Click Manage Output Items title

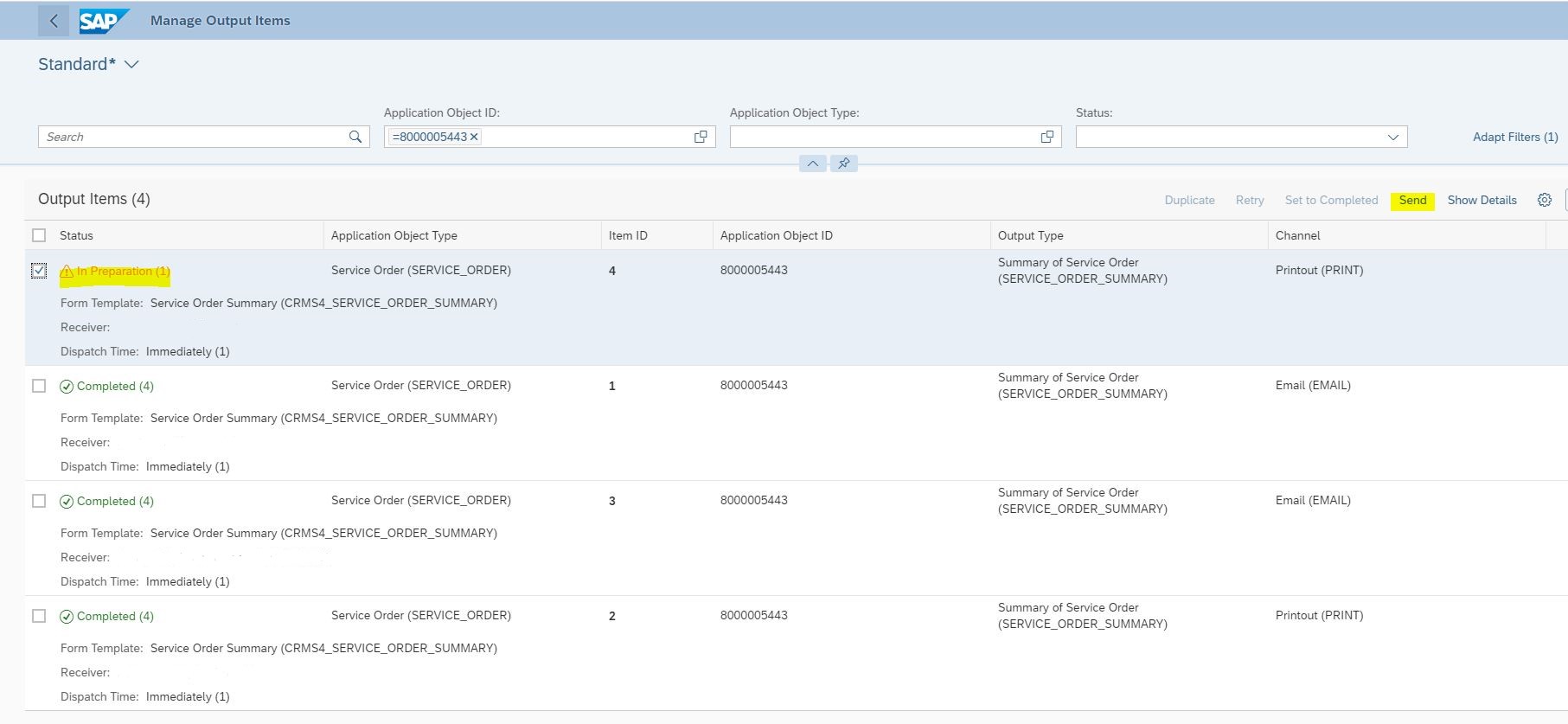coord(221,21)
